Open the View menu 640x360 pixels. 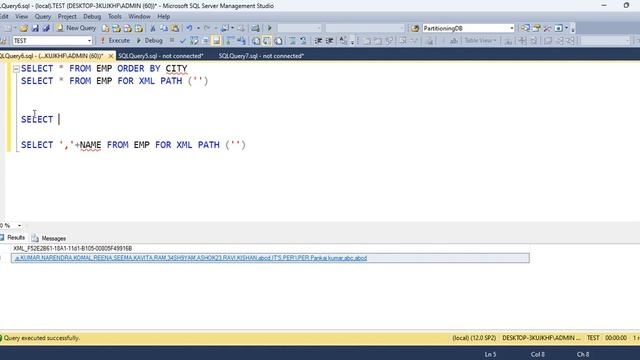(22, 17)
